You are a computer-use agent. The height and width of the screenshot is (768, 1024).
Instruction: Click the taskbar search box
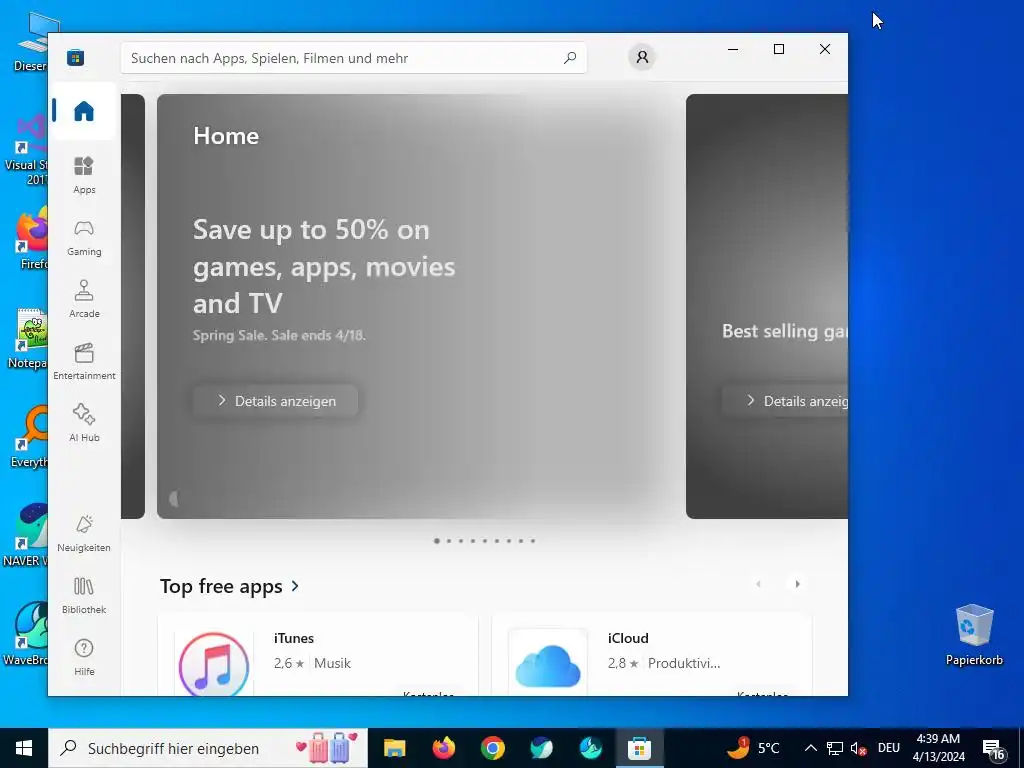[208, 748]
